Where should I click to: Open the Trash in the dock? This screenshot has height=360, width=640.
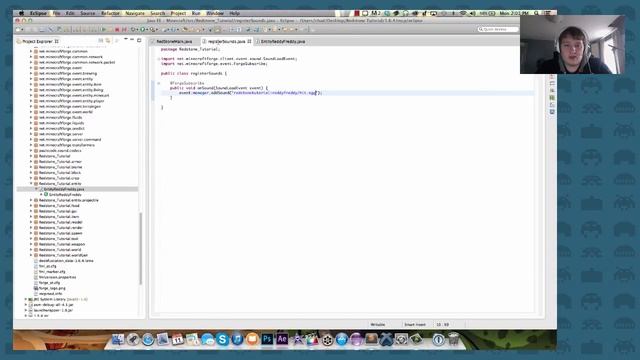[453, 339]
